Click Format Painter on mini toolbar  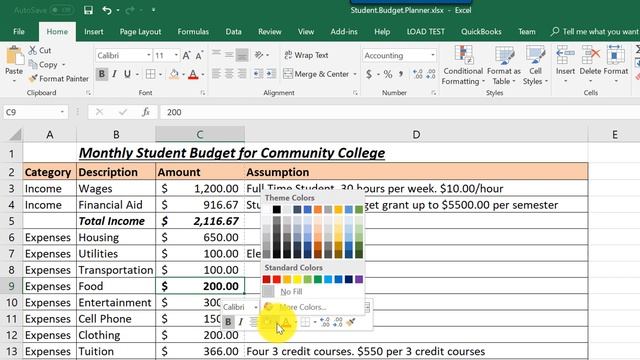click(x=351, y=322)
